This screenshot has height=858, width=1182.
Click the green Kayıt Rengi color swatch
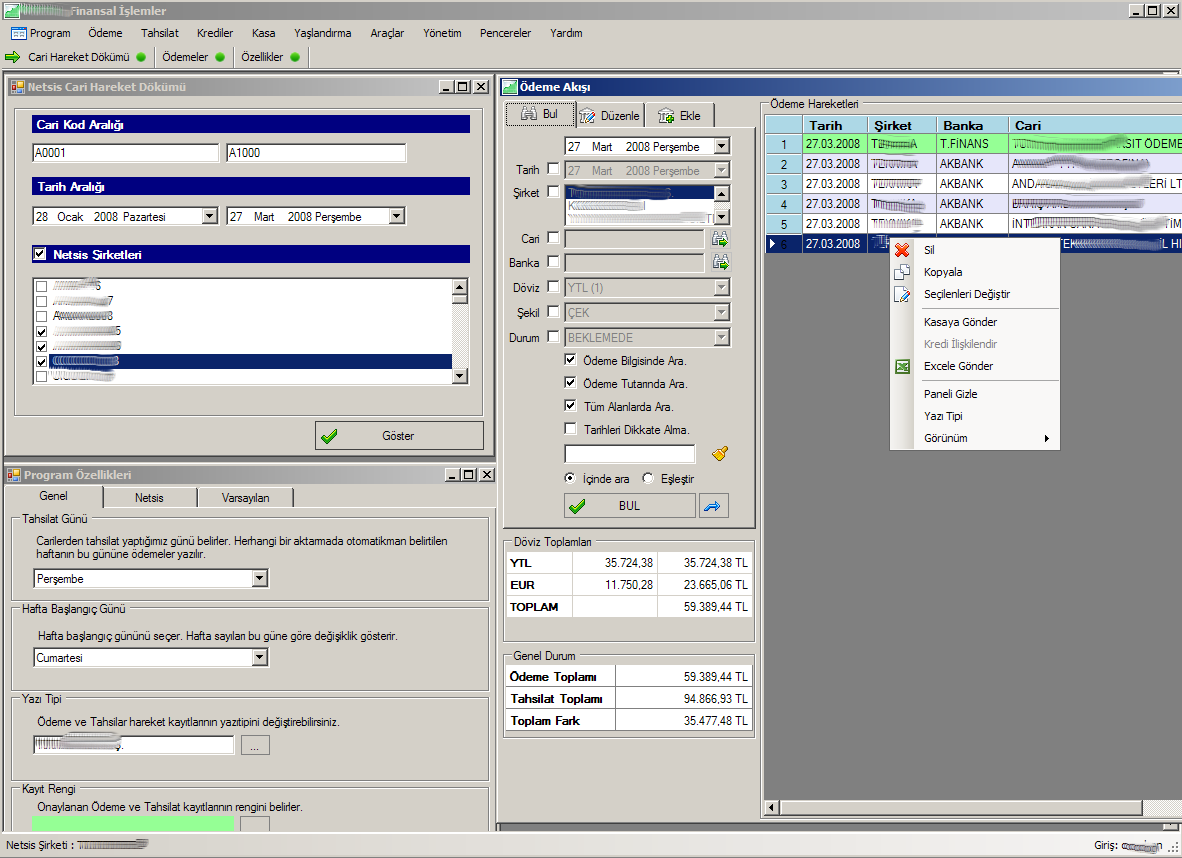(132, 824)
